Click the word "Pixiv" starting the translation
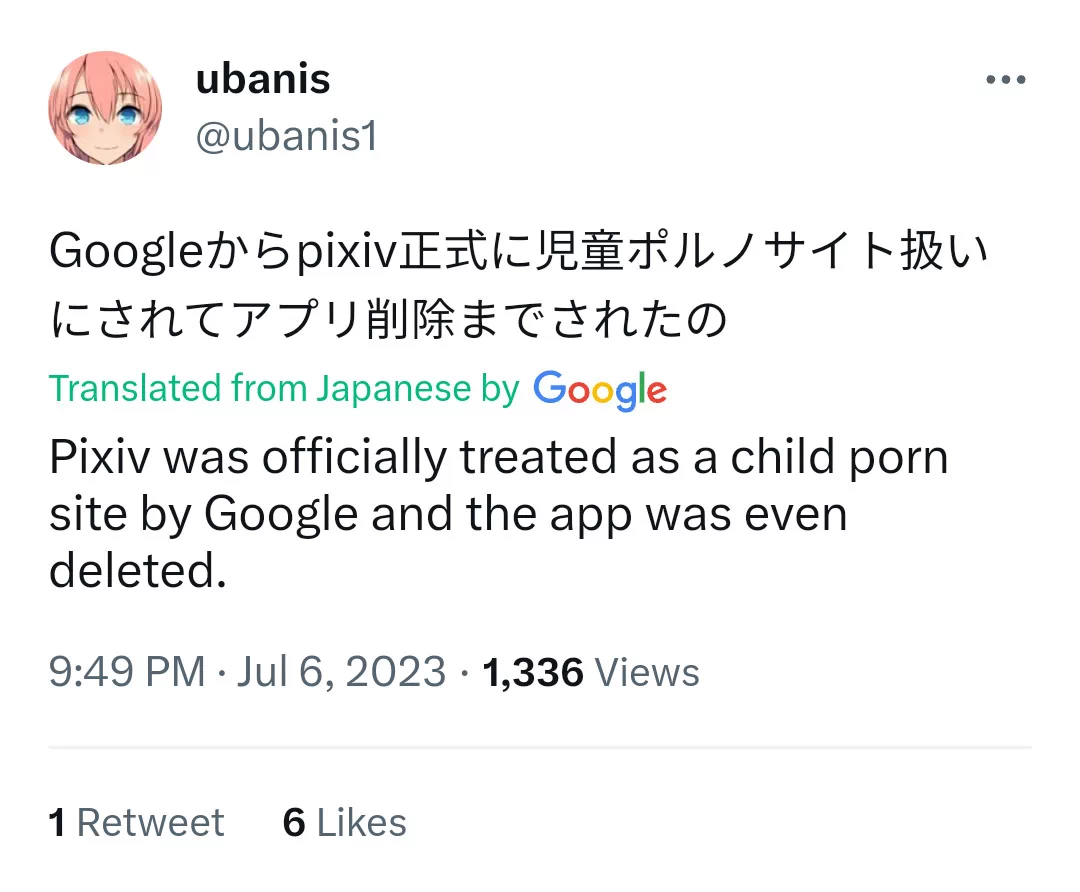 click(99, 458)
